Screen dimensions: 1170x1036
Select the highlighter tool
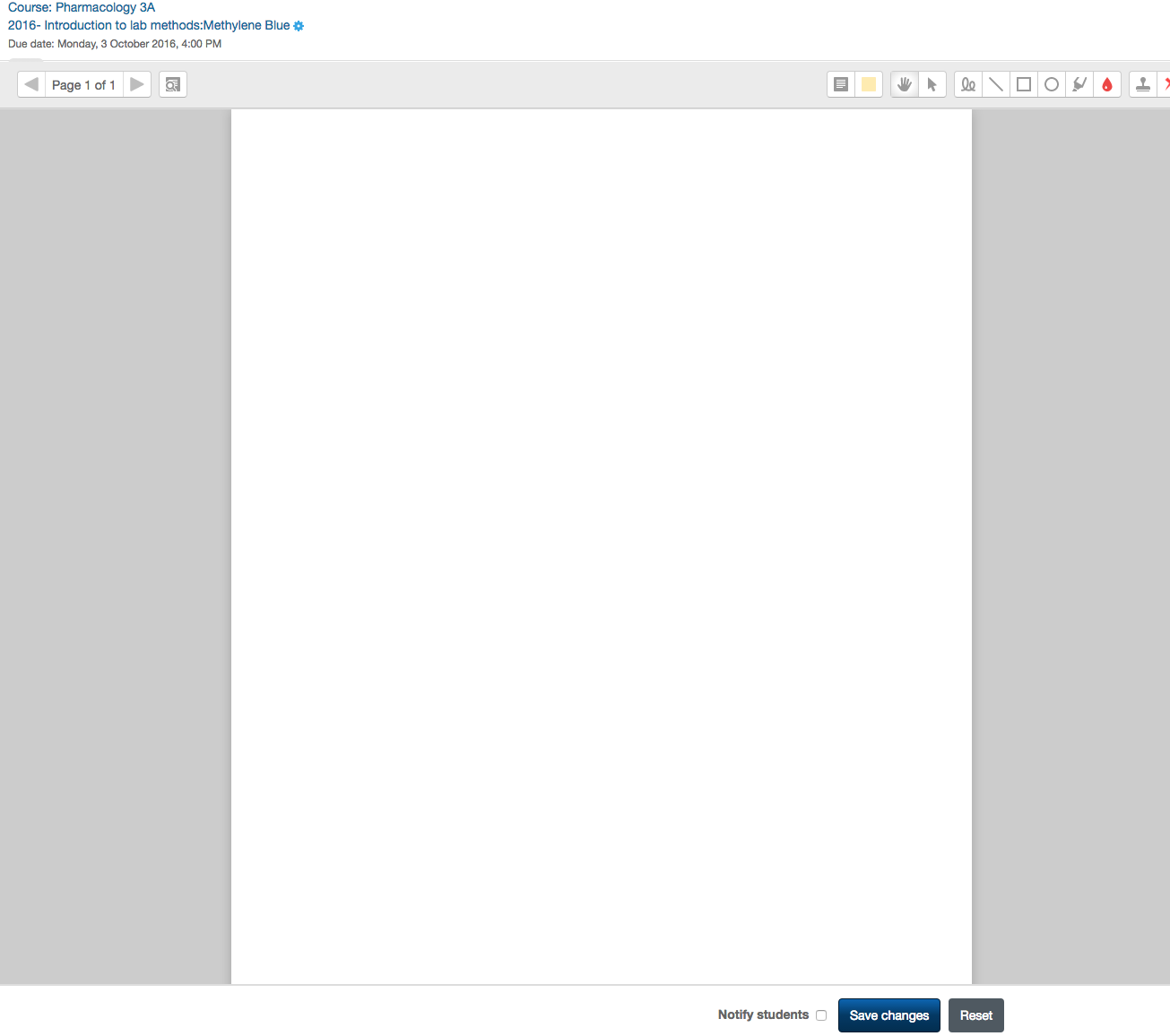[1079, 84]
